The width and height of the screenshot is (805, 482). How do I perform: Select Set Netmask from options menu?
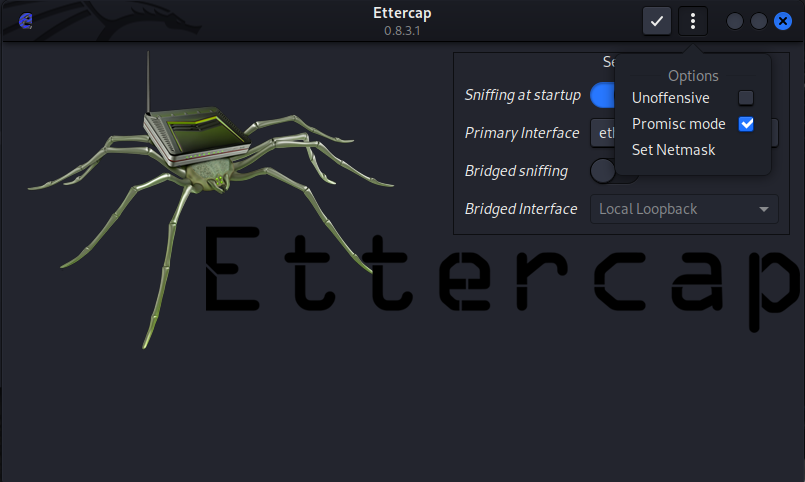(673, 150)
